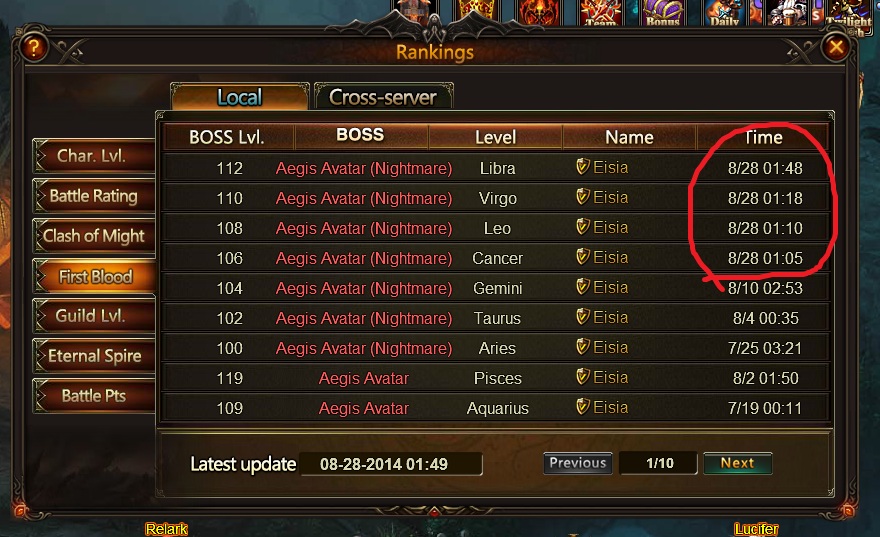The width and height of the screenshot is (880, 537).
Task: Click the shield icon in the Aquarius row
Action: coord(583,406)
